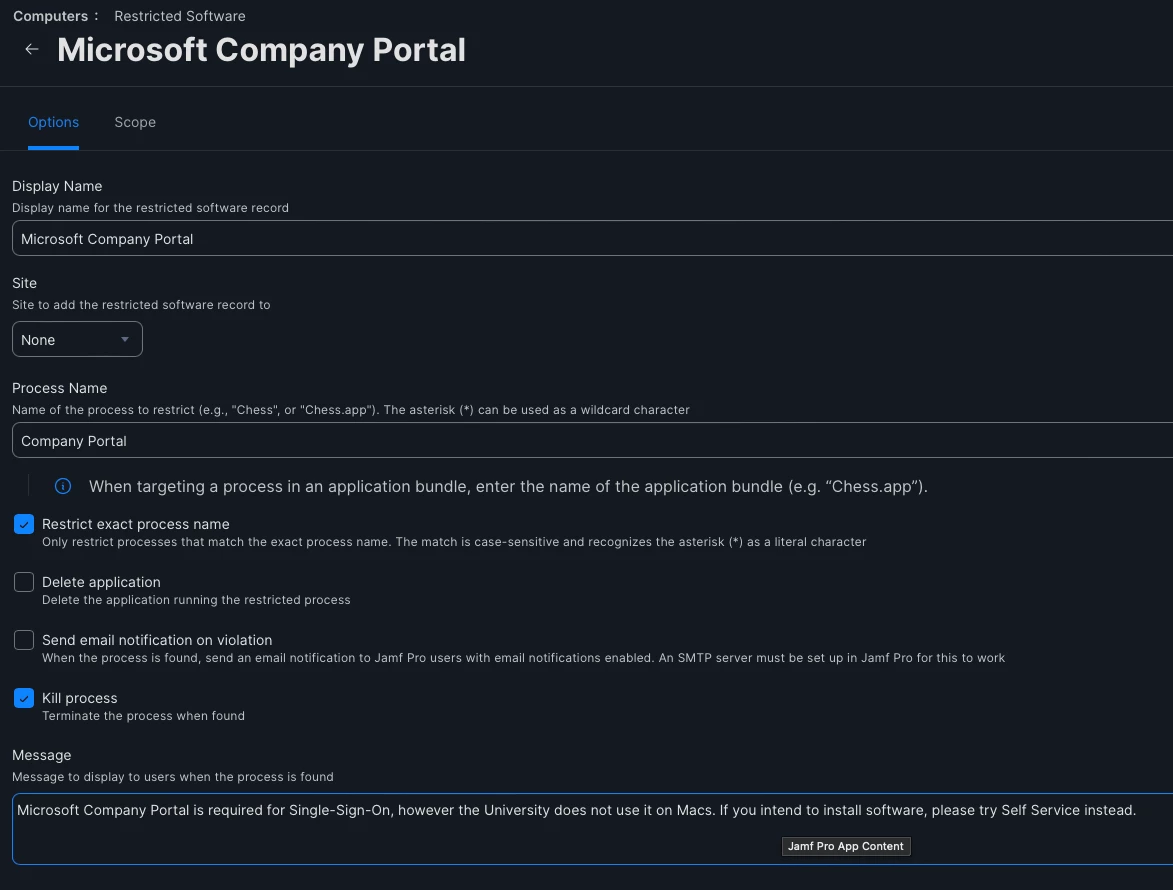The image size is (1173, 890).
Task: Open the Computers breadcrumb
Action: point(50,16)
